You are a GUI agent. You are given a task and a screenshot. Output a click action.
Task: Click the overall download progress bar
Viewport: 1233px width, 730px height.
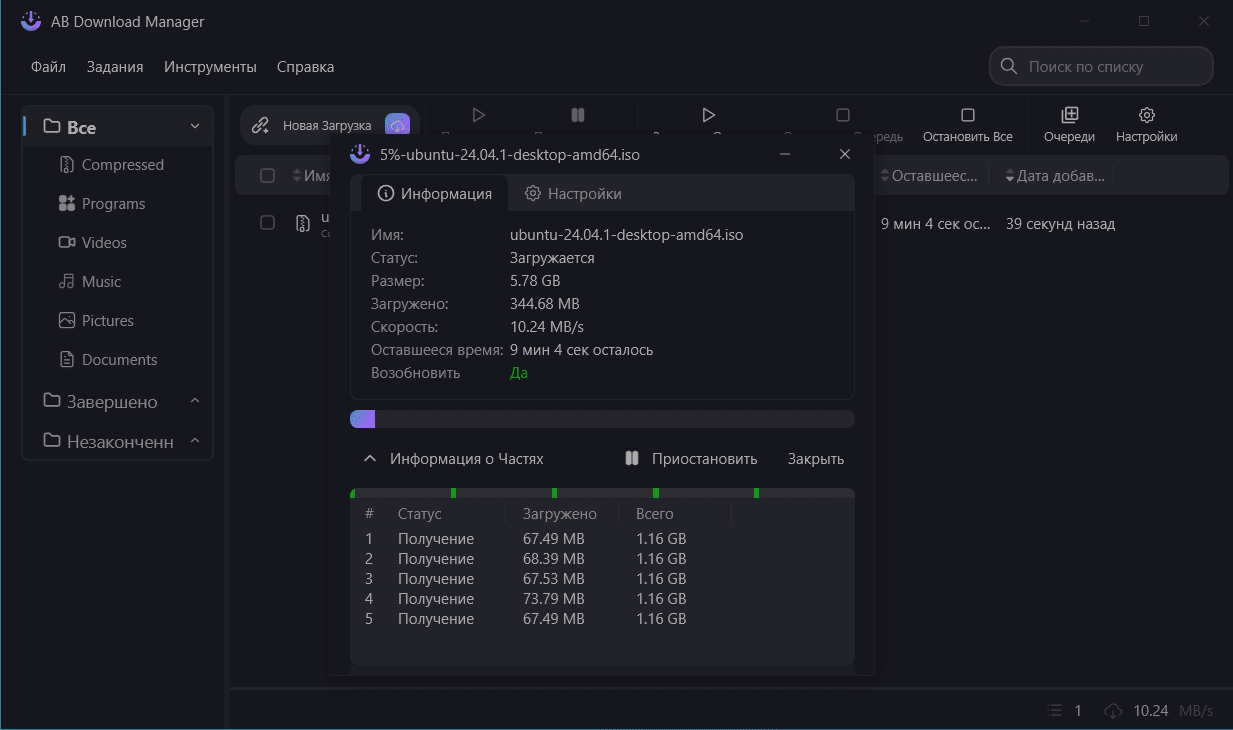(602, 419)
